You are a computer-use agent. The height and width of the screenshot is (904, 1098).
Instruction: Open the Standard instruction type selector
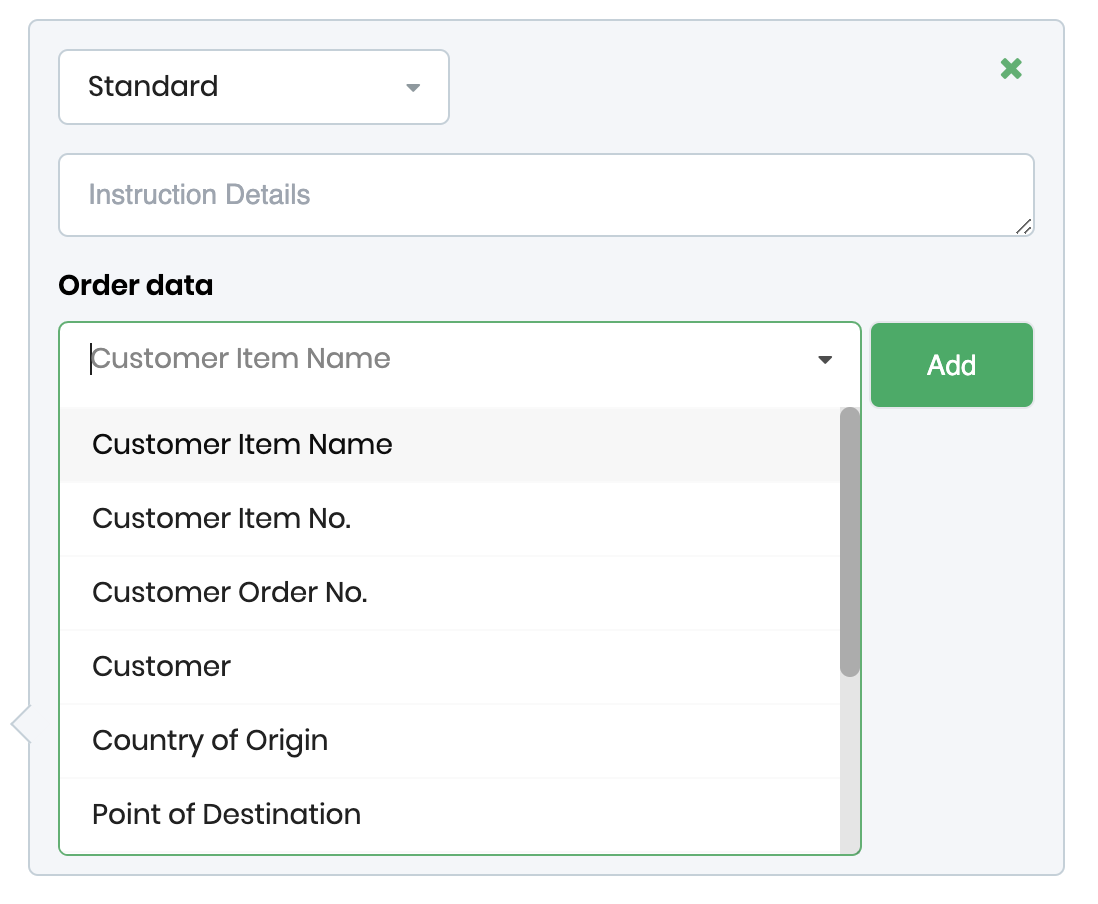pyautogui.click(x=253, y=87)
